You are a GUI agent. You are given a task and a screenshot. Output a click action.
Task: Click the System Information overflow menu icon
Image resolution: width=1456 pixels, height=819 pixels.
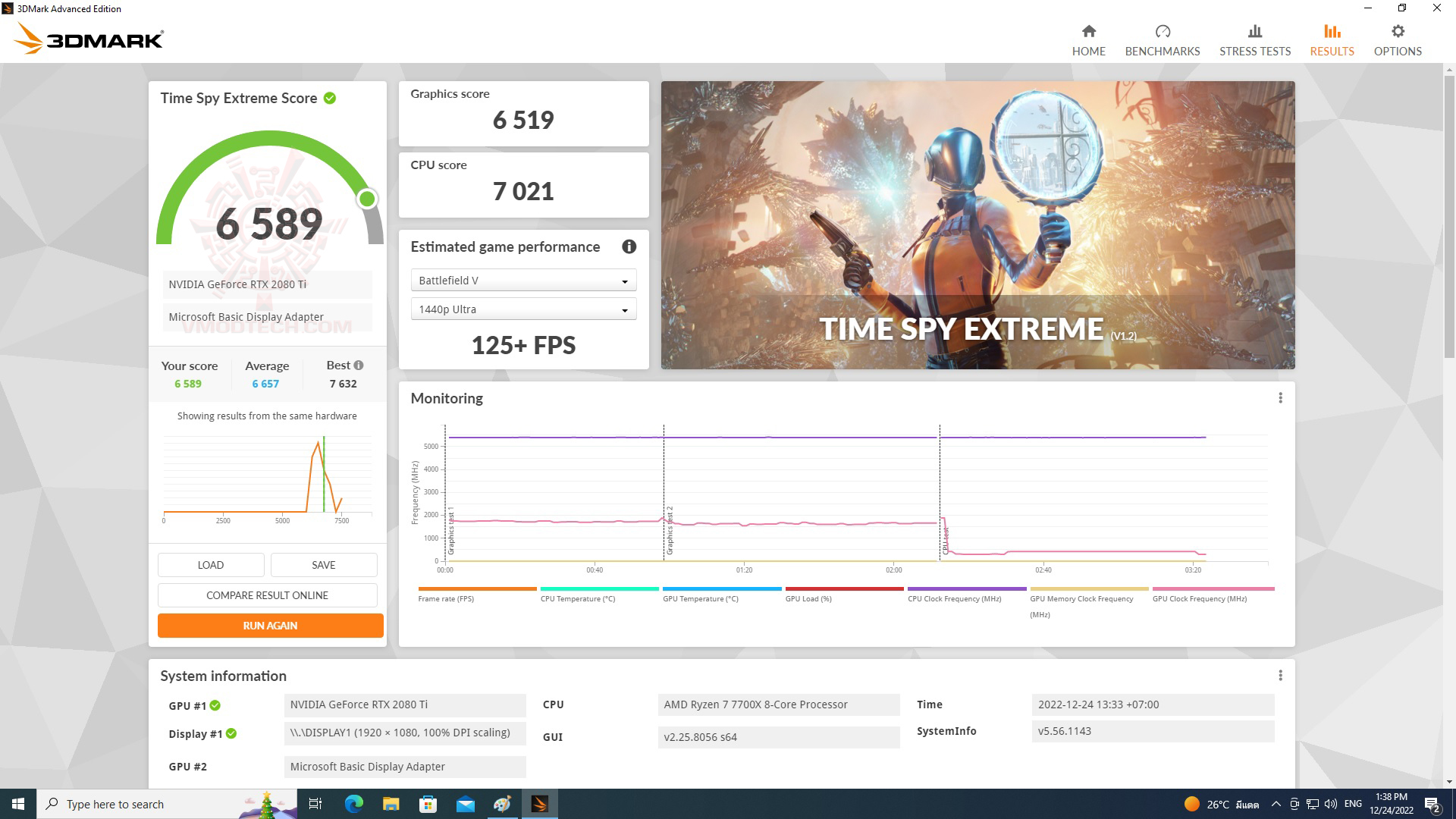(x=1281, y=675)
